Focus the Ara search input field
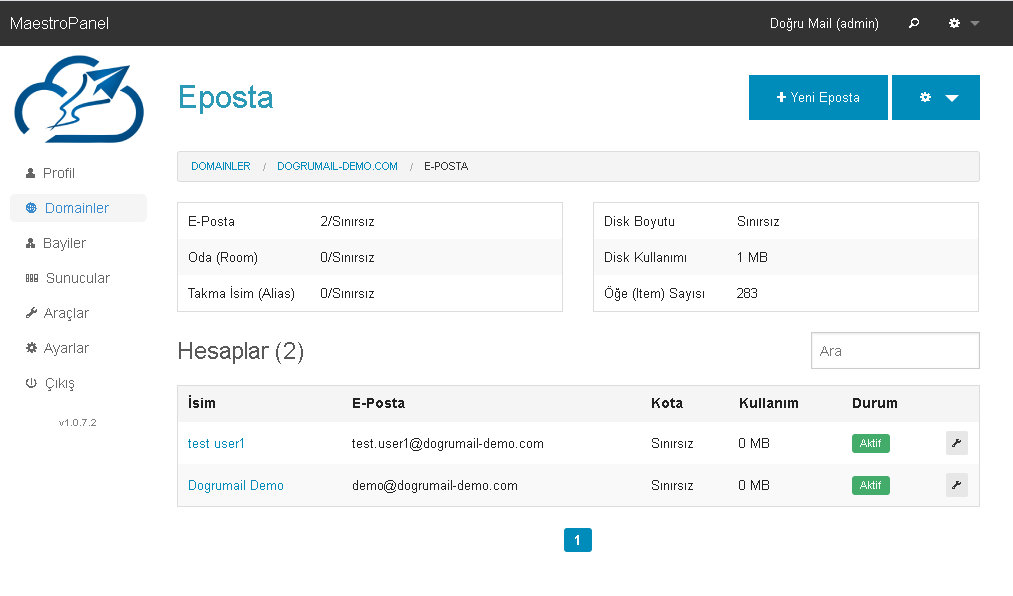Image resolution: width=1013 pixels, height=596 pixels. (895, 351)
